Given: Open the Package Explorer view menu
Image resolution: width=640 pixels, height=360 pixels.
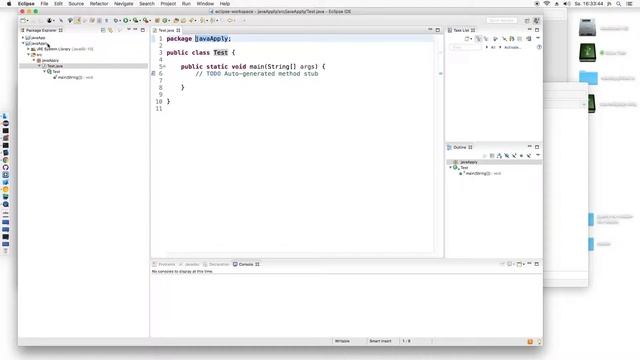Looking at the screenshot, I should (128, 30).
